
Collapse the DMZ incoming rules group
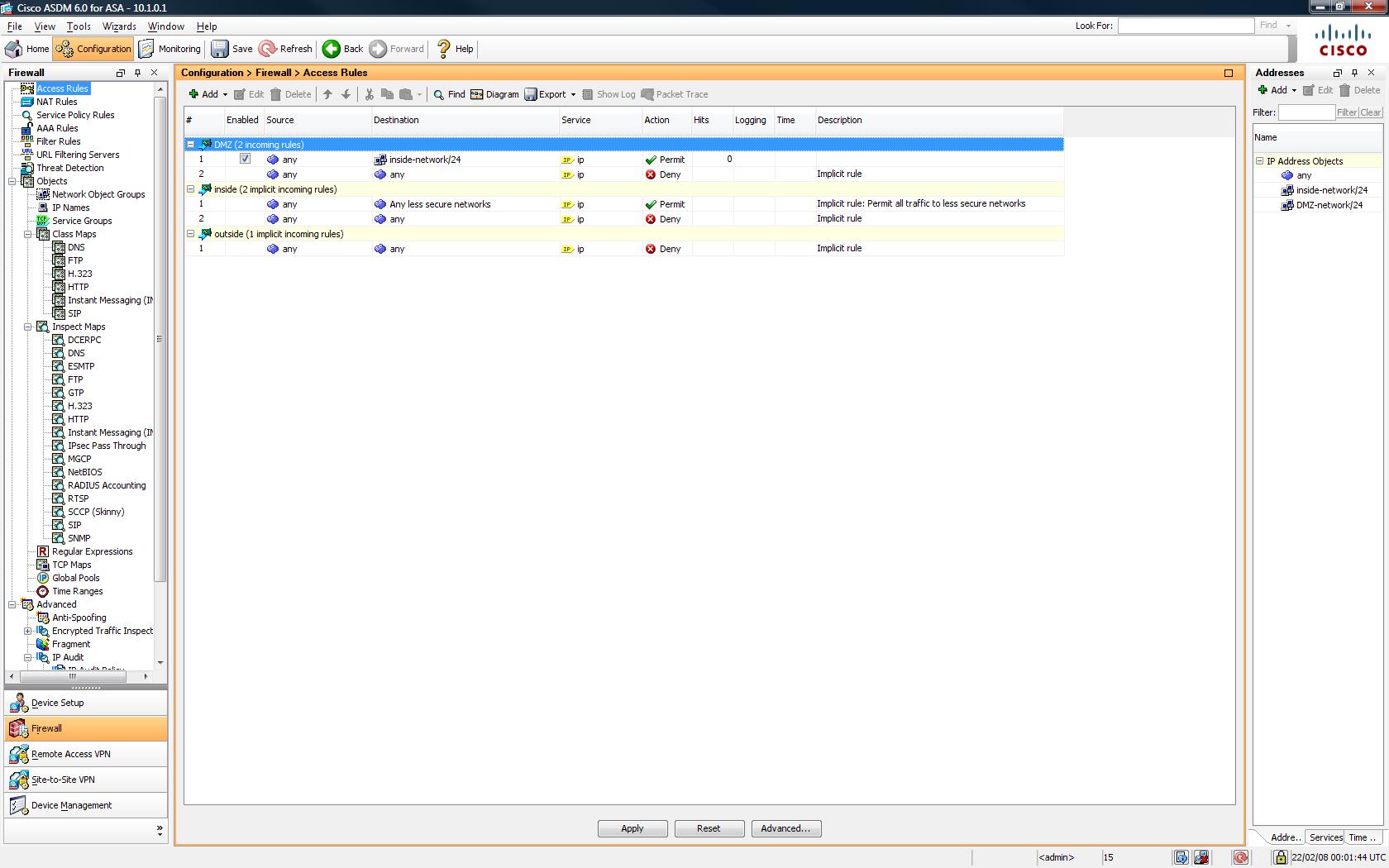coord(190,145)
